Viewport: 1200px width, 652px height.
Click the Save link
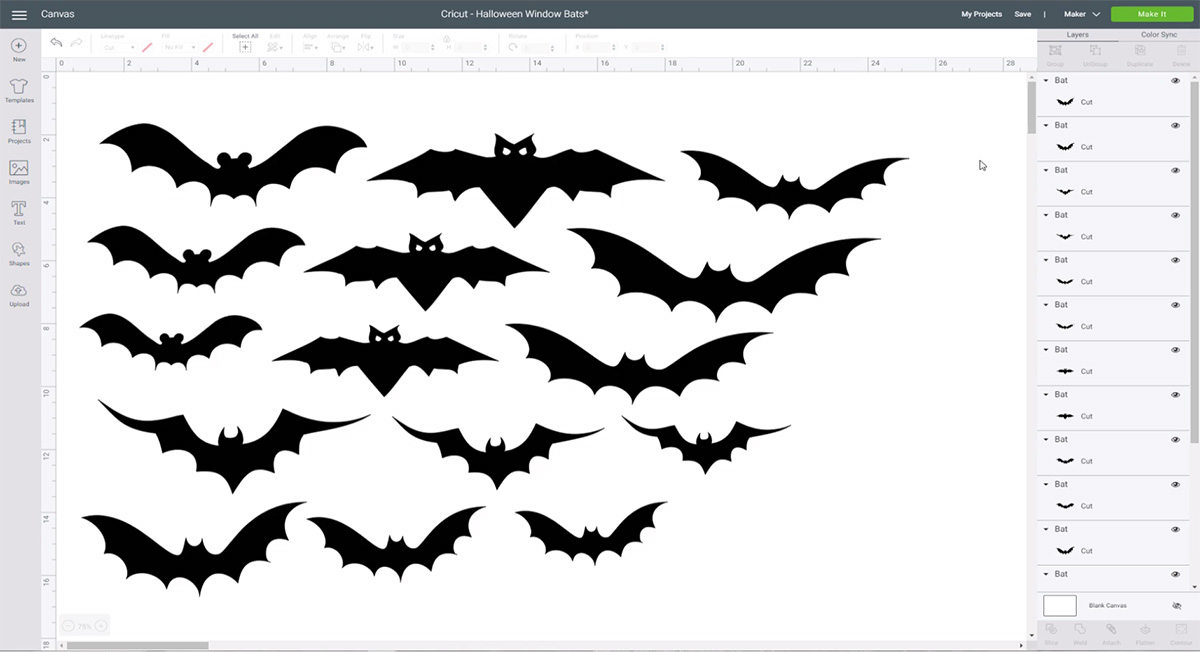(1022, 14)
